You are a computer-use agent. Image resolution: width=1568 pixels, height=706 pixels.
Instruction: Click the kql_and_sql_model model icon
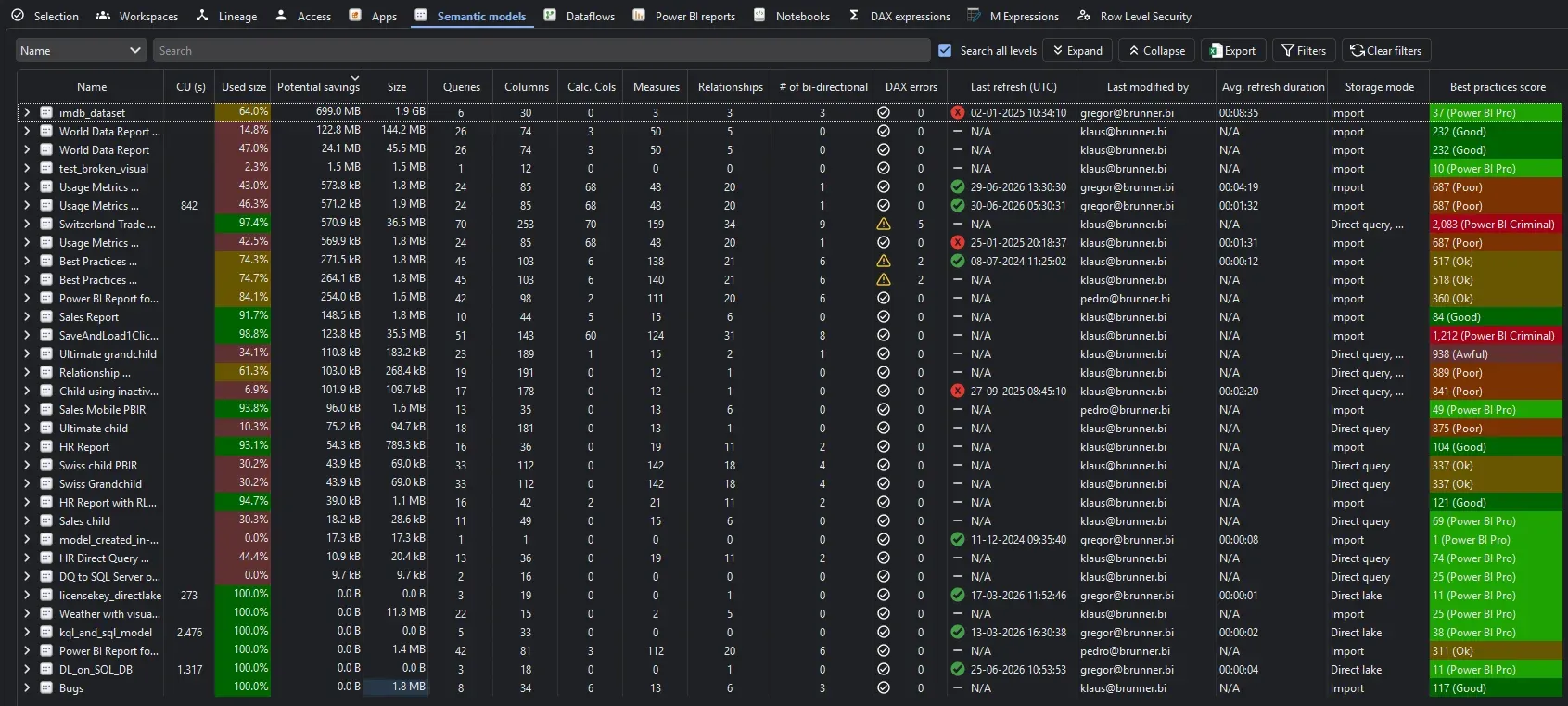[46, 632]
